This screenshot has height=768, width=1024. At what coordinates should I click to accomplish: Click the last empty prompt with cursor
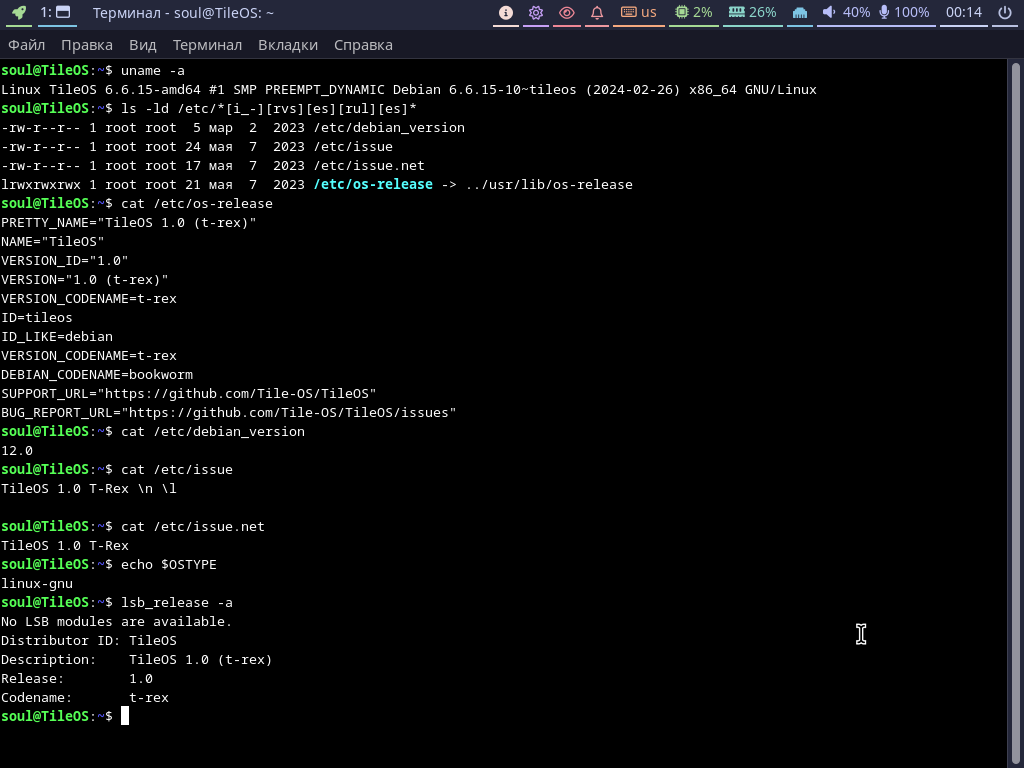pyautogui.click(x=65, y=716)
